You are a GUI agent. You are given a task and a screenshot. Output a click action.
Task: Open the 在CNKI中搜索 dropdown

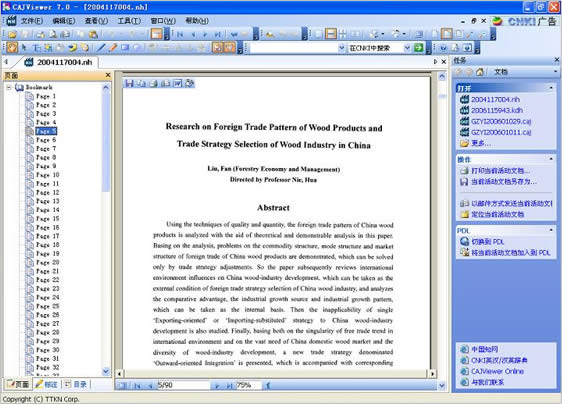407,48
